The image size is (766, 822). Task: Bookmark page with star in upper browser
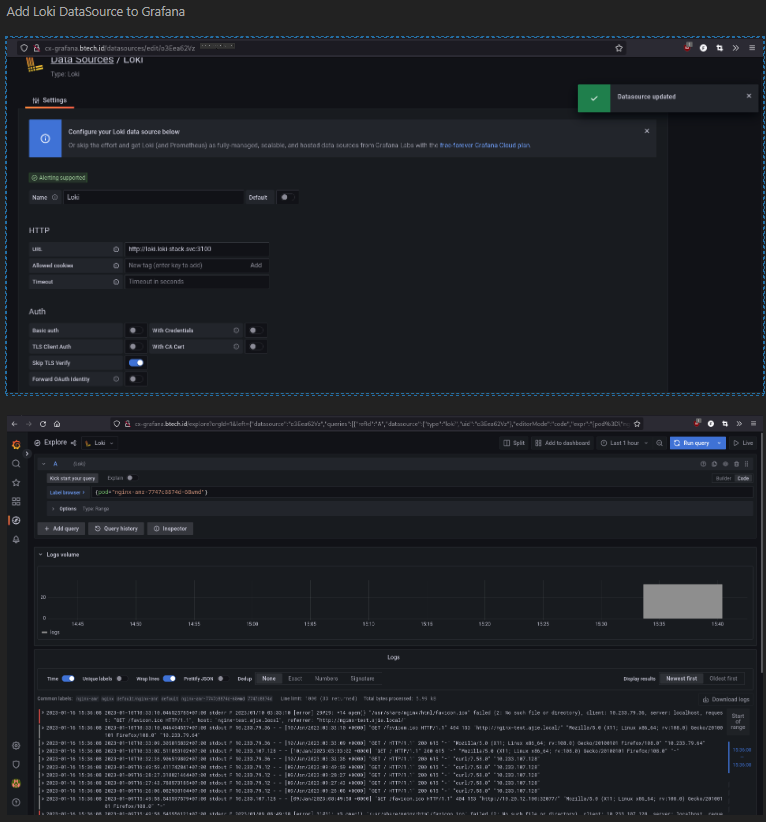[x=619, y=48]
